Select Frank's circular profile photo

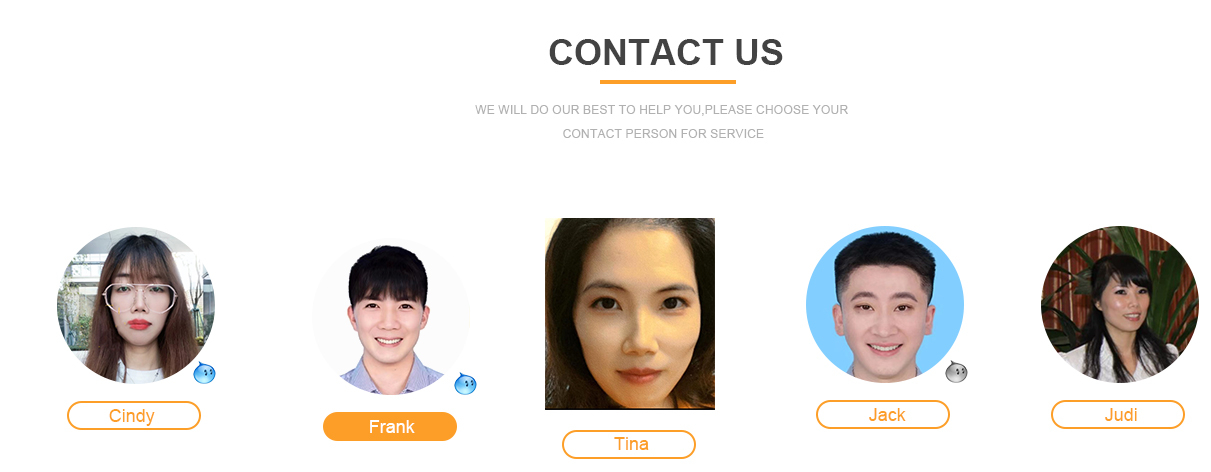(x=391, y=316)
